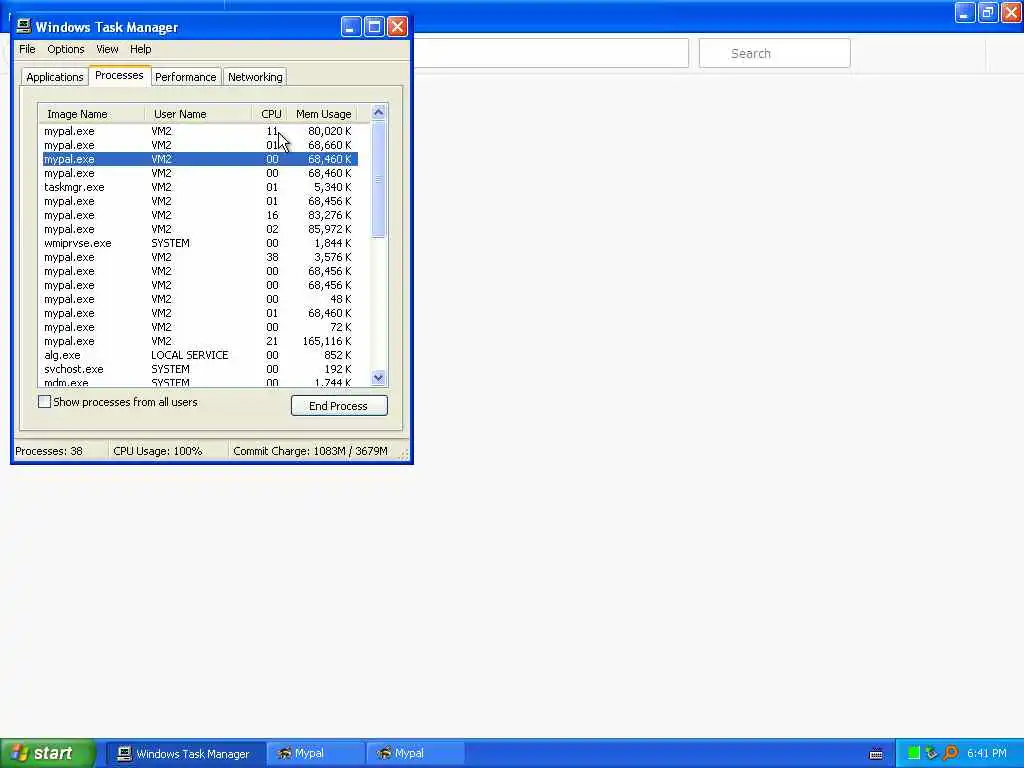Select the taskmgr.exe process row

coord(200,187)
